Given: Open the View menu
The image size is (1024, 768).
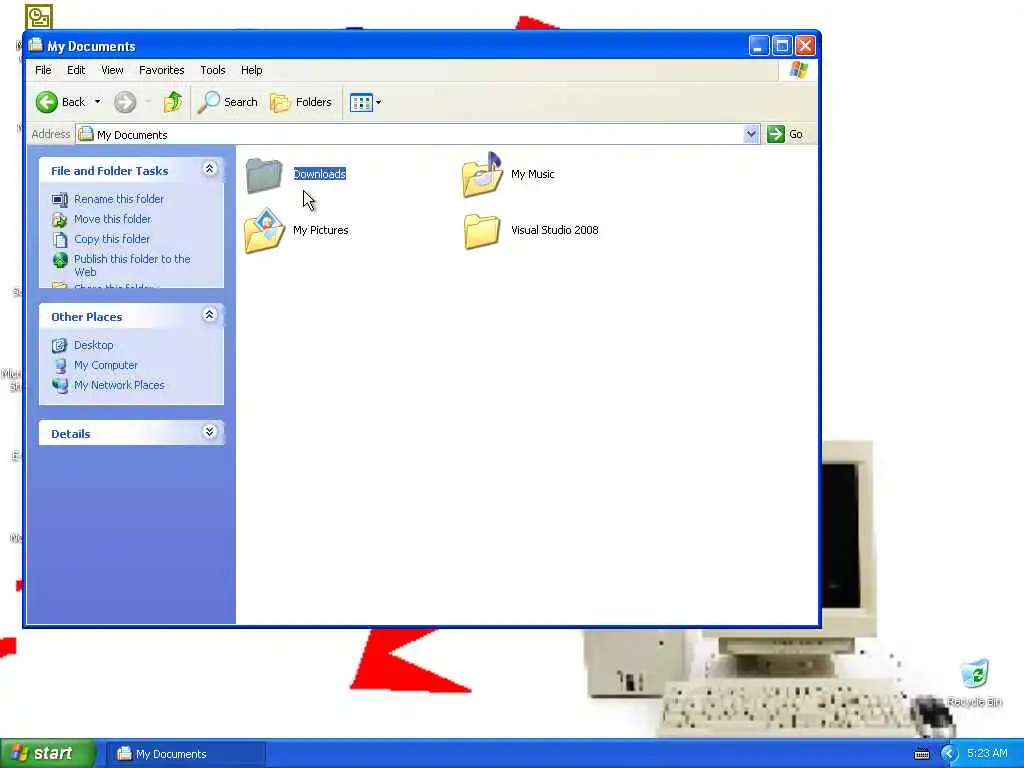Looking at the screenshot, I should tap(112, 70).
